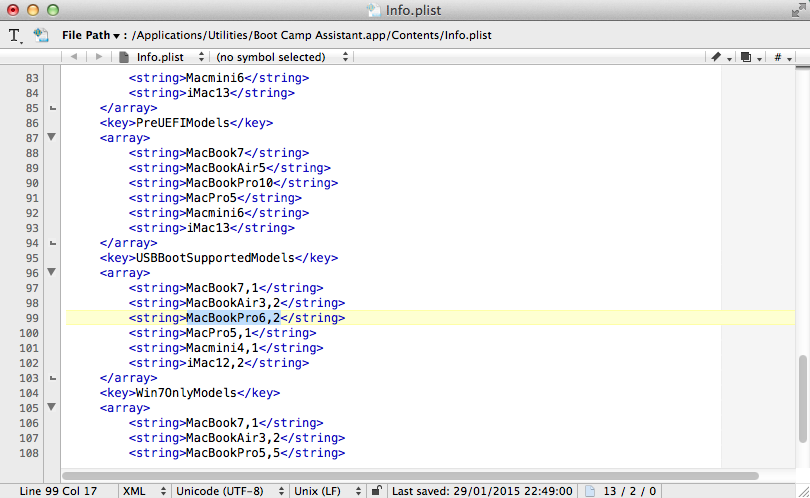Zoom window with the green button
810x498 pixels.
pos(53,10)
